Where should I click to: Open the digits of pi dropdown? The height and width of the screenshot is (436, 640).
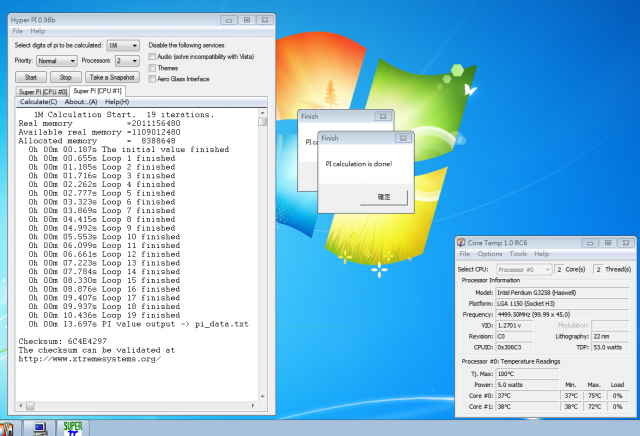[123, 46]
